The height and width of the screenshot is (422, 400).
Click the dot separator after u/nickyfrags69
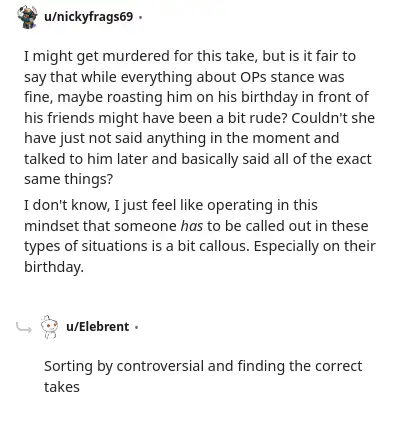click(140, 17)
